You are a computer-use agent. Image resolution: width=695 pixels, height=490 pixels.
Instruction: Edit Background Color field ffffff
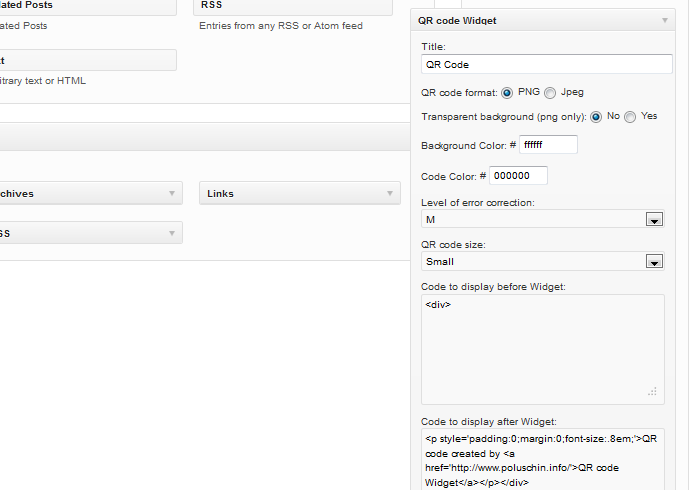pyautogui.click(x=548, y=145)
